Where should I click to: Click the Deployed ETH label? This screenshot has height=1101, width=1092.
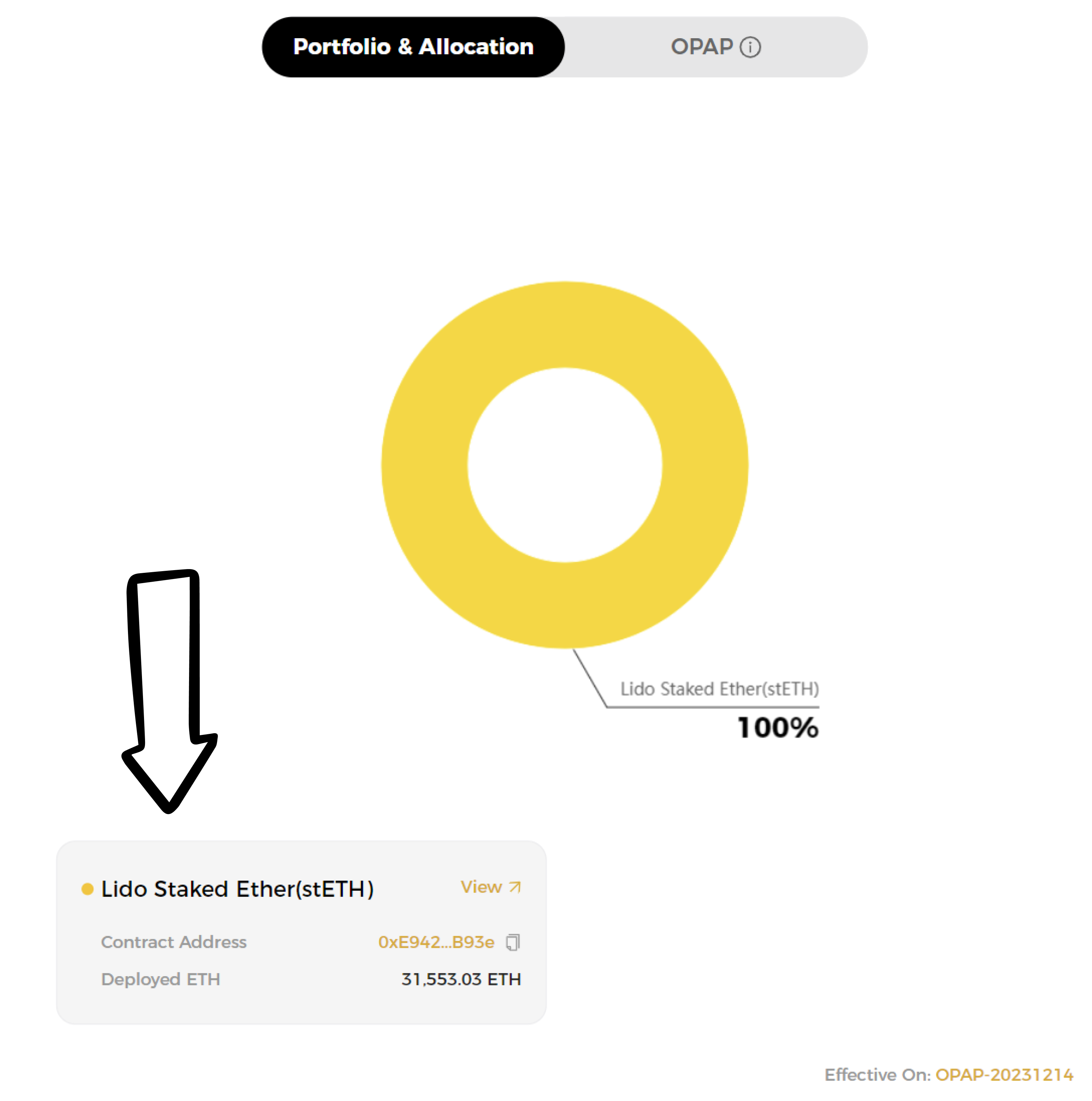160,979
